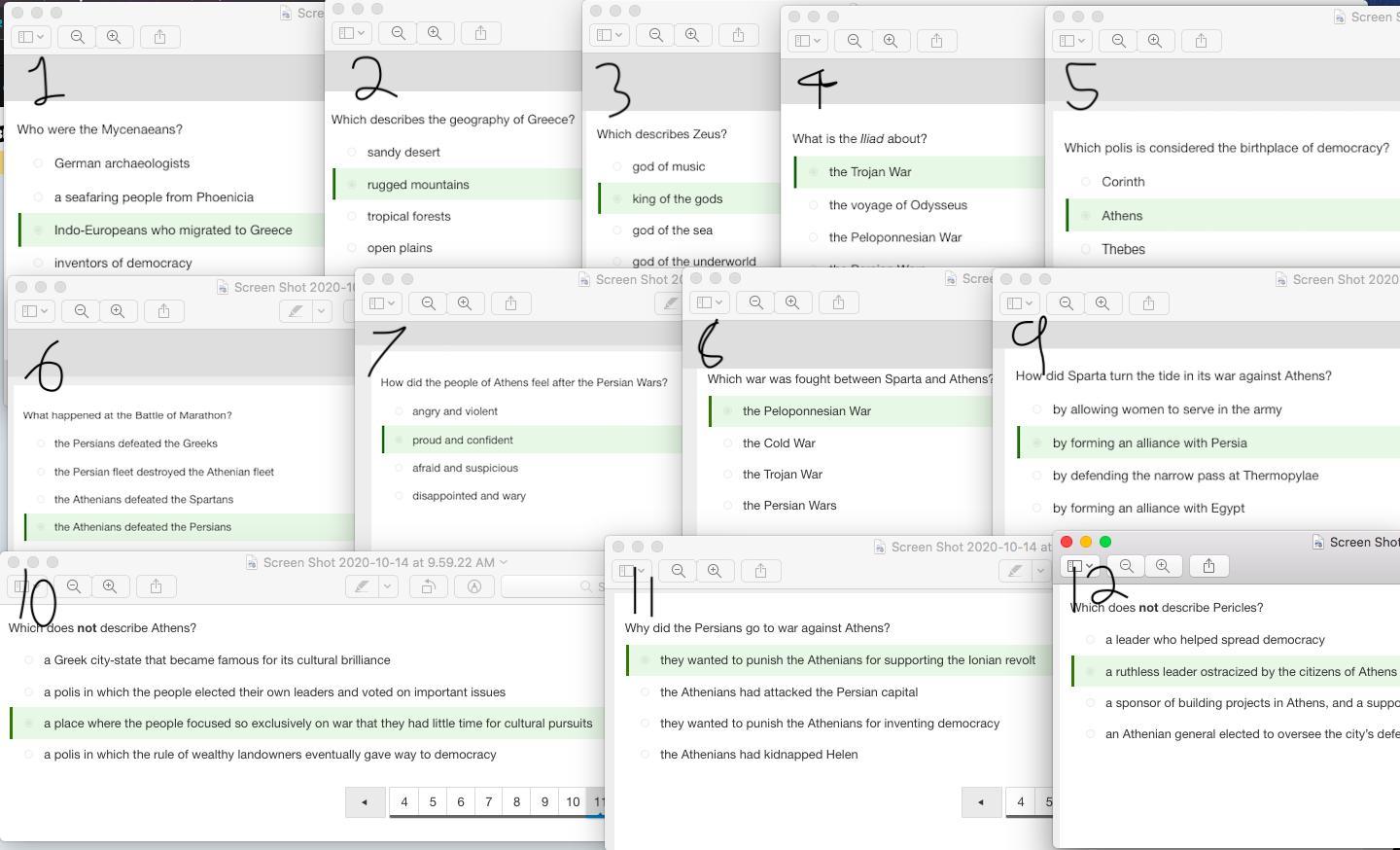
Task: Expand the highlight dropdown arrow in the 9.59.22 AM window
Action: [388, 586]
